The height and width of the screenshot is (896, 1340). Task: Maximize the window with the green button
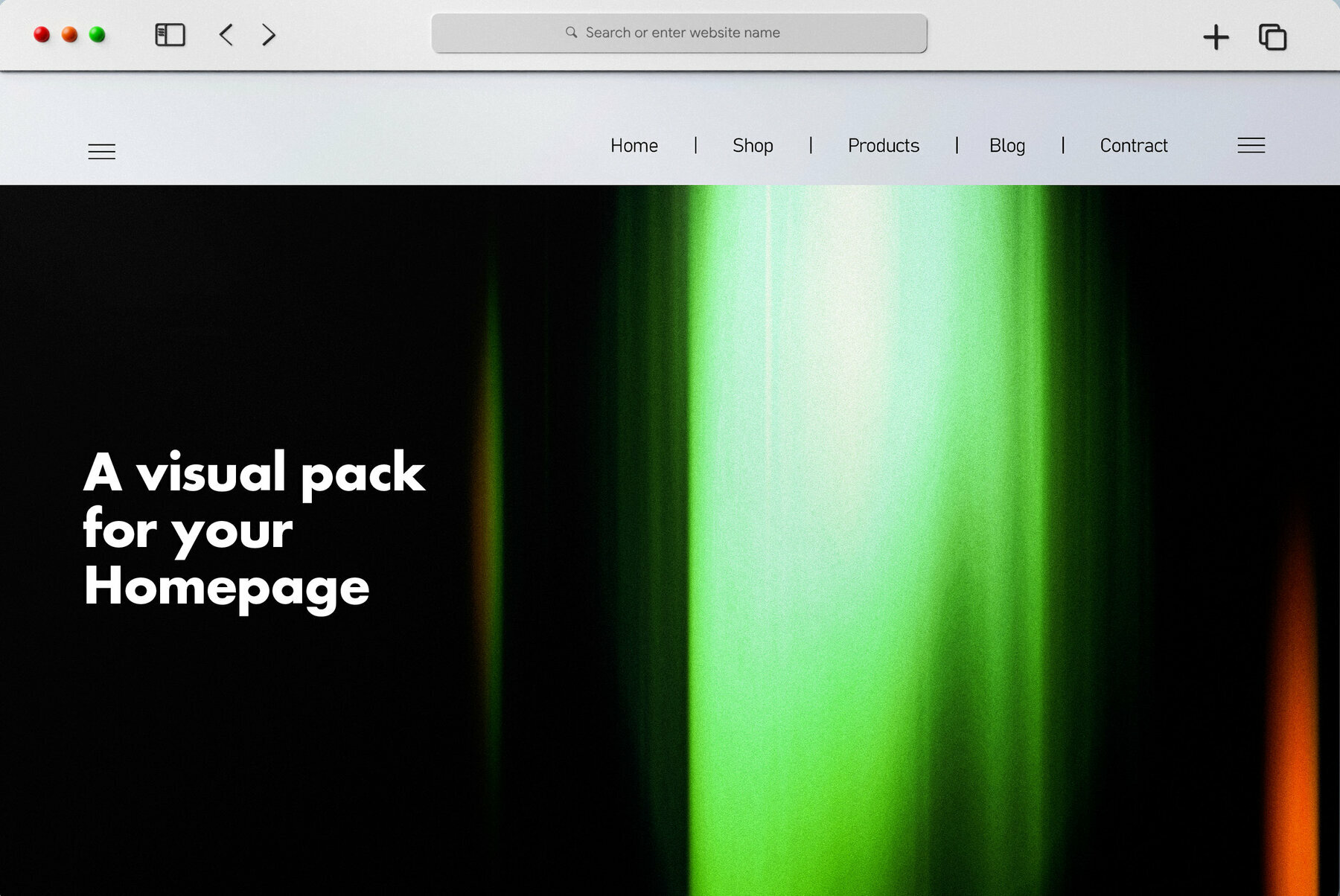97,34
